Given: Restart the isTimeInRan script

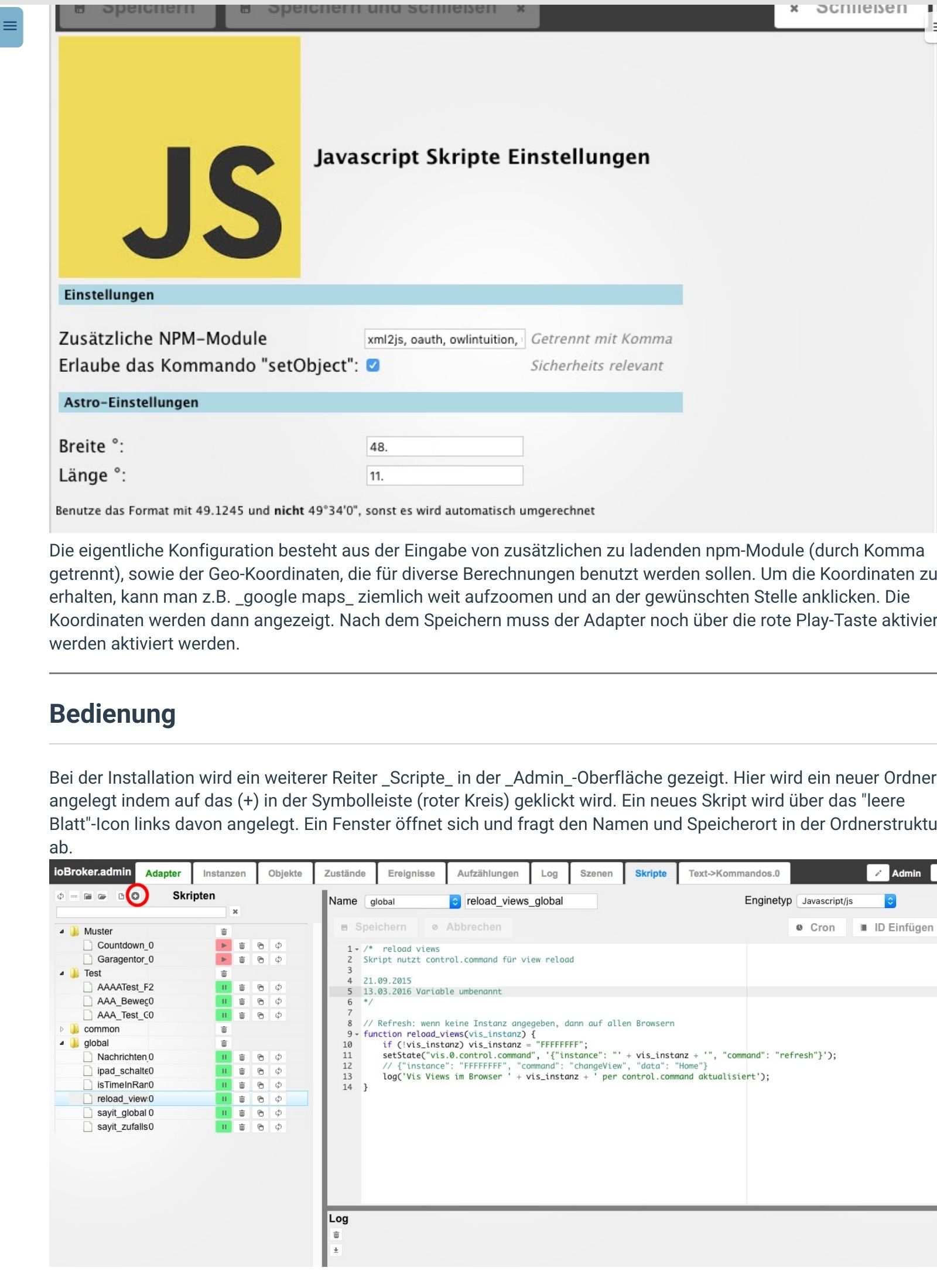Looking at the screenshot, I should [x=279, y=1085].
